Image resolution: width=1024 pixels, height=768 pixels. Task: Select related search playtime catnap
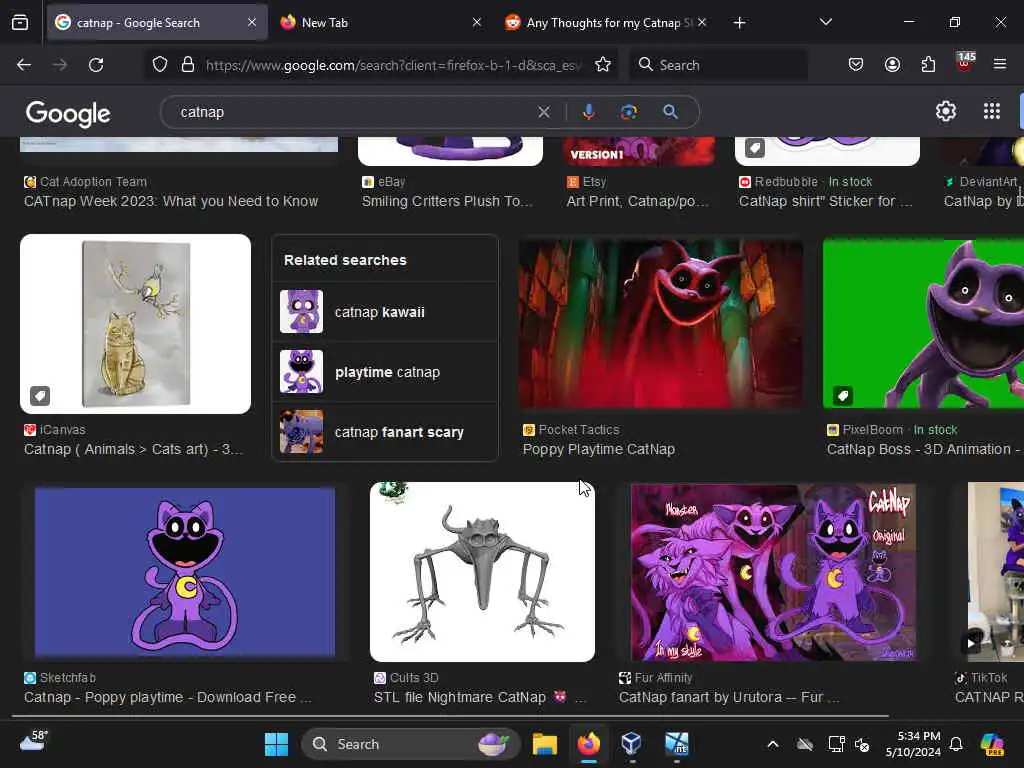point(385,372)
